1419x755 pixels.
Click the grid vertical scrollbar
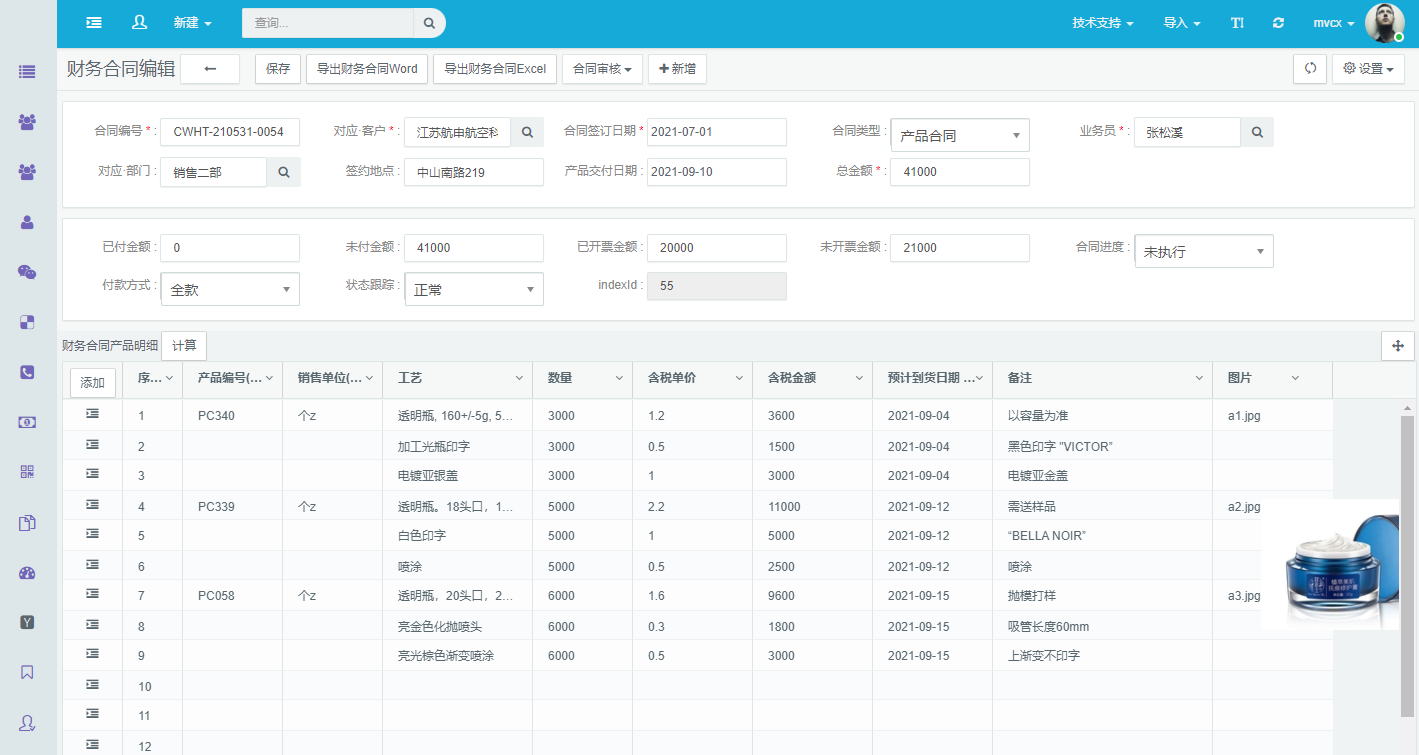pyautogui.click(x=1407, y=566)
